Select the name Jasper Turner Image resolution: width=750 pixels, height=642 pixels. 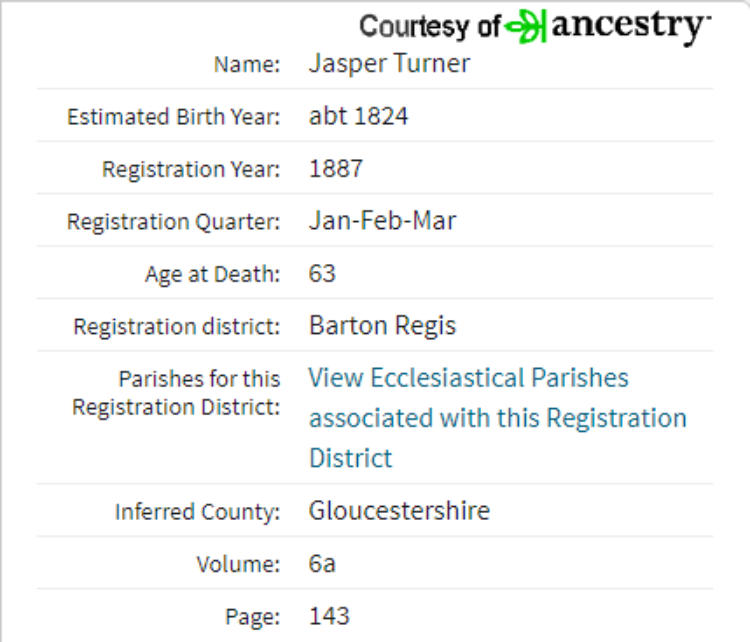(389, 64)
